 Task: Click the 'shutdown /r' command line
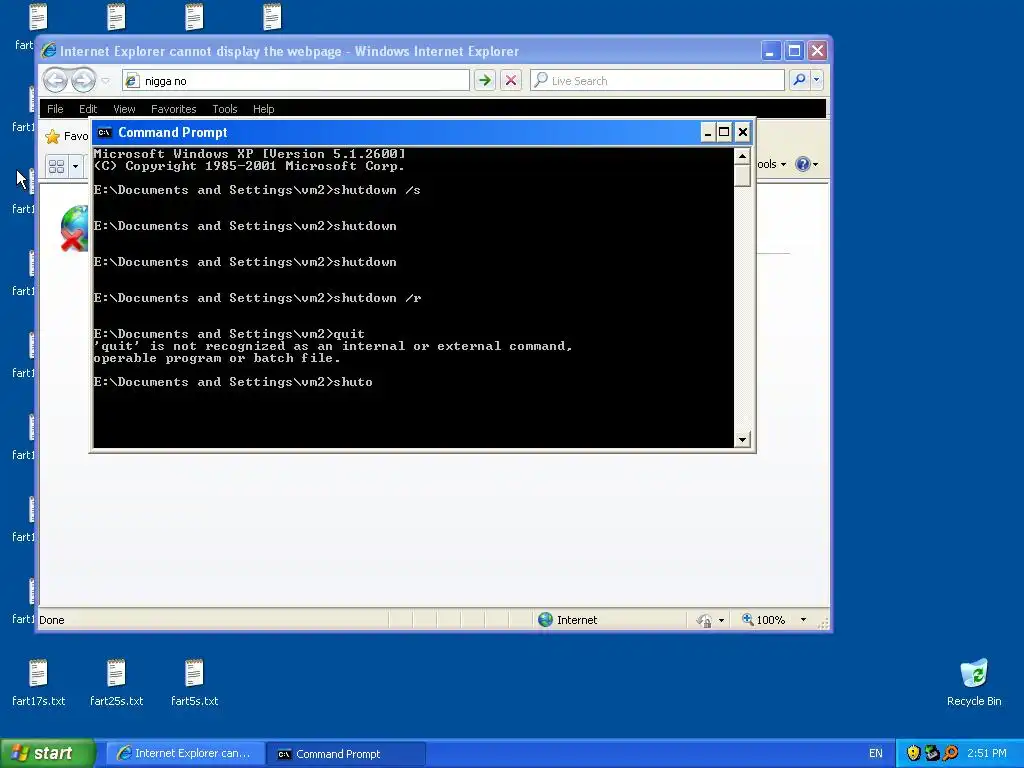(x=257, y=298)
